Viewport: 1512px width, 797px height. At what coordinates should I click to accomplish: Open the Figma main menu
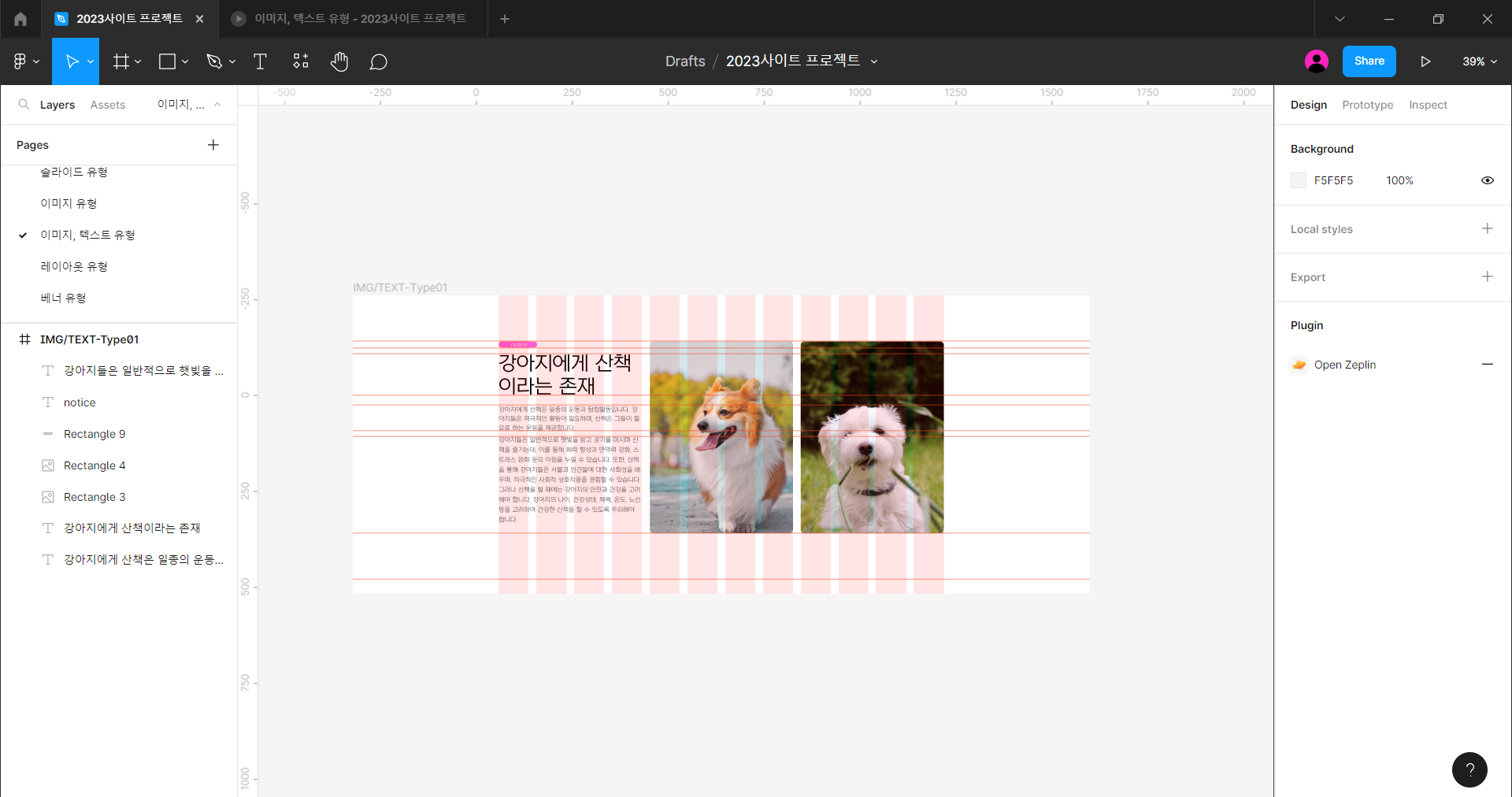20,61
